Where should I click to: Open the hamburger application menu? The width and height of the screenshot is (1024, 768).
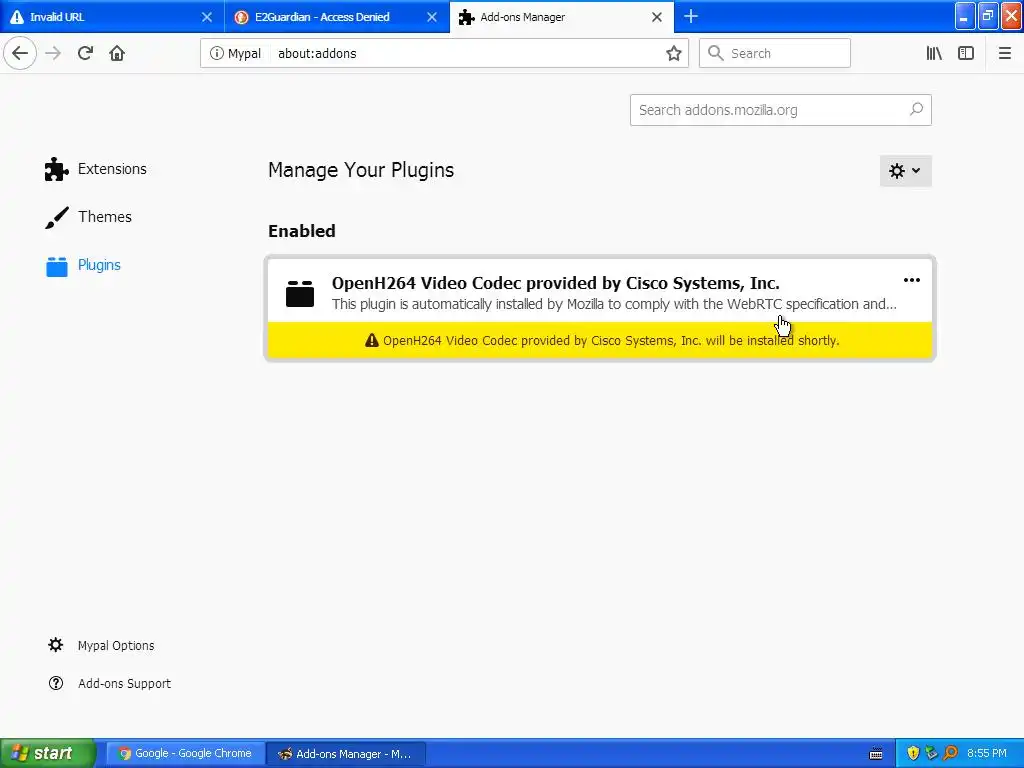tap(1004, 53)
